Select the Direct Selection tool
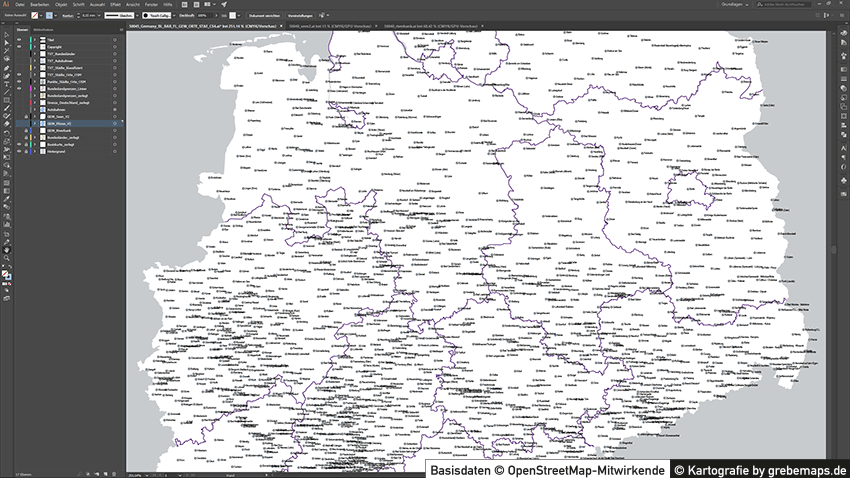This screenshot has width=850, height=478. tap(6, 44)
